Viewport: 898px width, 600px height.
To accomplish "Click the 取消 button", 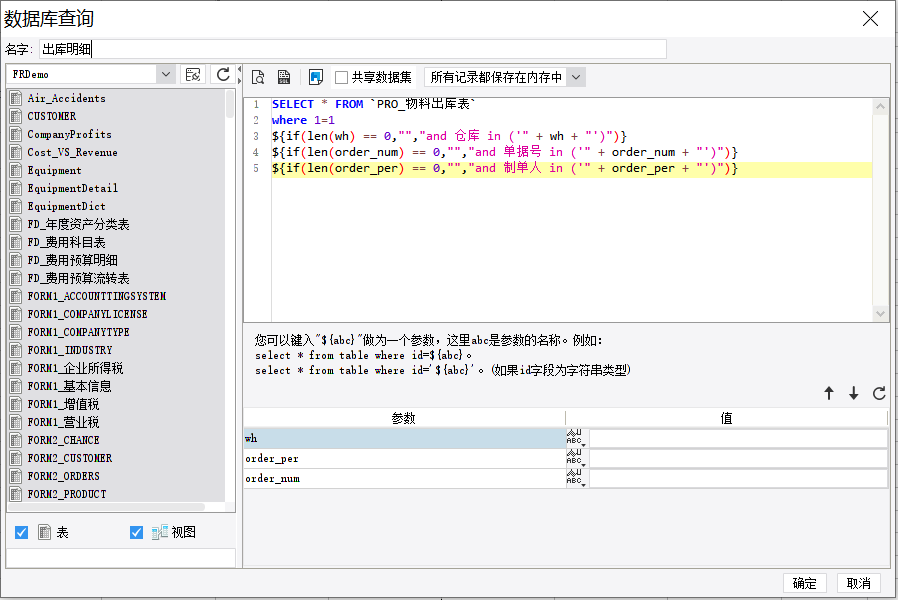I will (858, 583).
